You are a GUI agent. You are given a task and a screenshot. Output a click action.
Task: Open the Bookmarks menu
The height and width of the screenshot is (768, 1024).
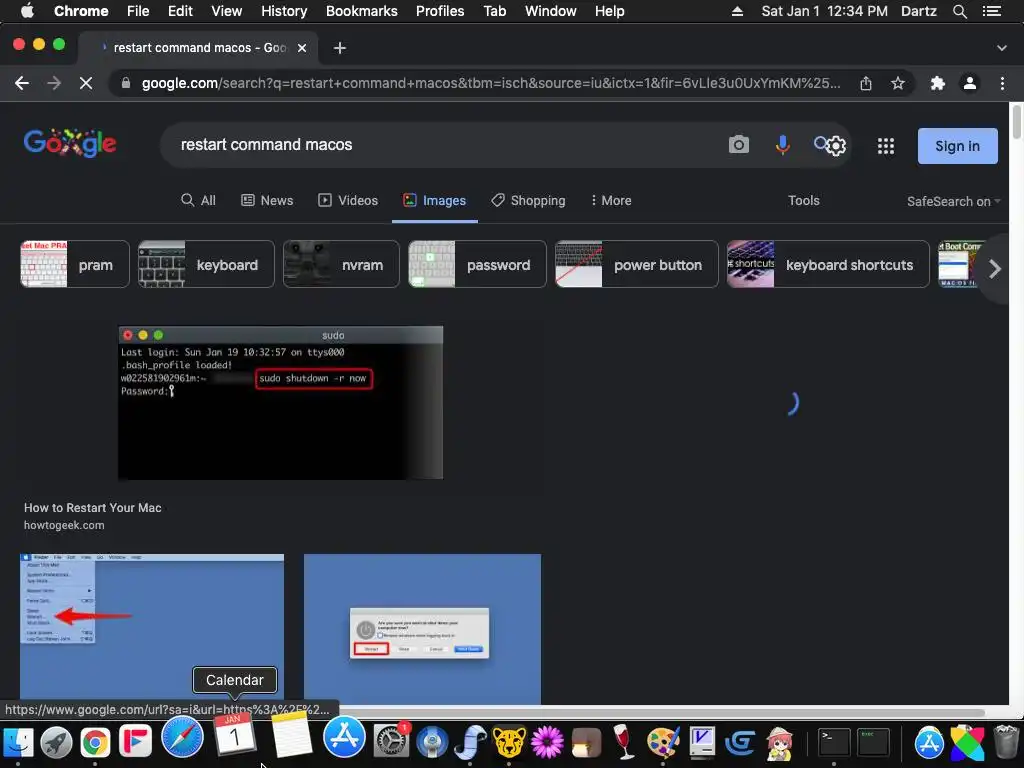point(362,11)
